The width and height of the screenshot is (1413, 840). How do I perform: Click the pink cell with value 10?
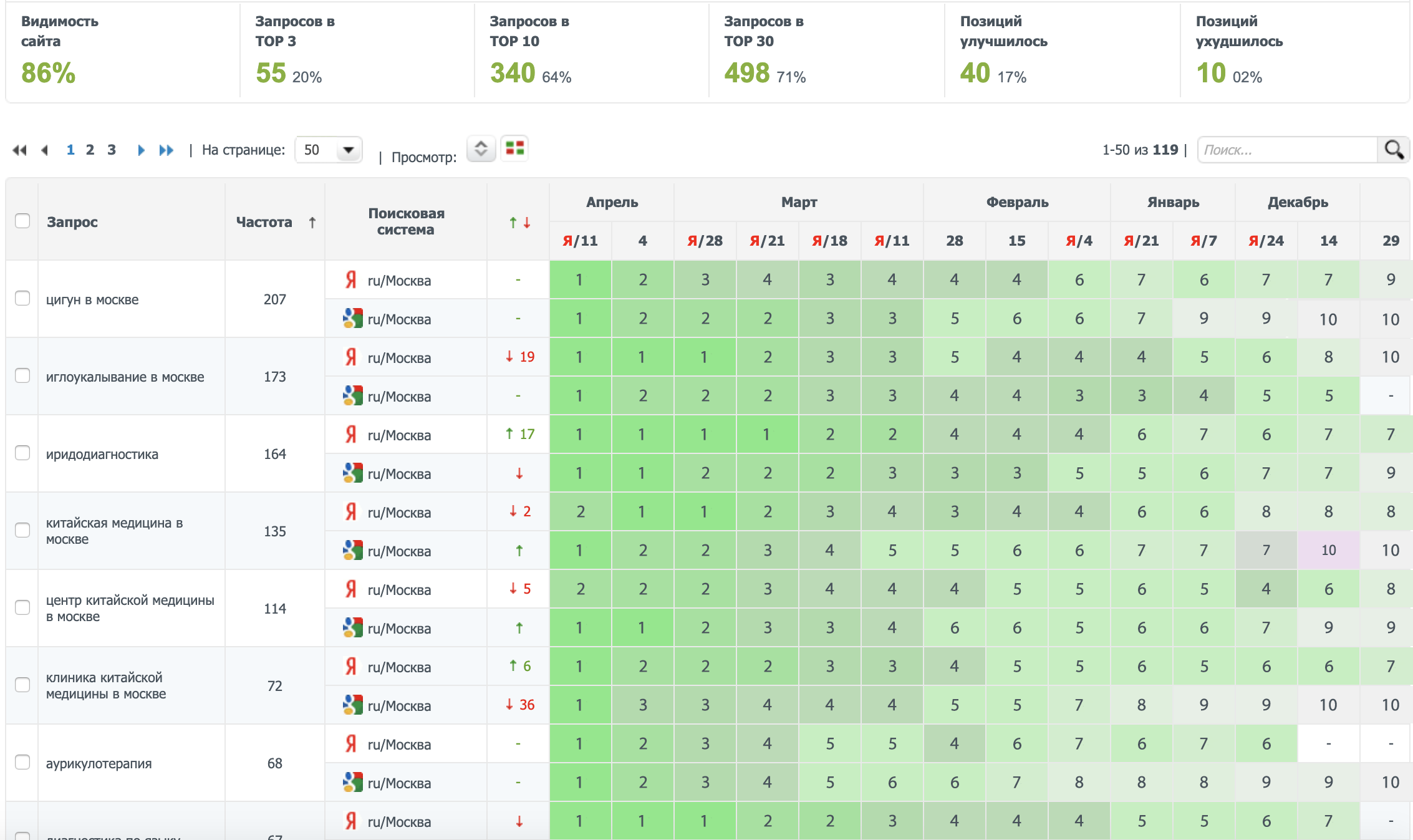click(x=1328, y=550)
